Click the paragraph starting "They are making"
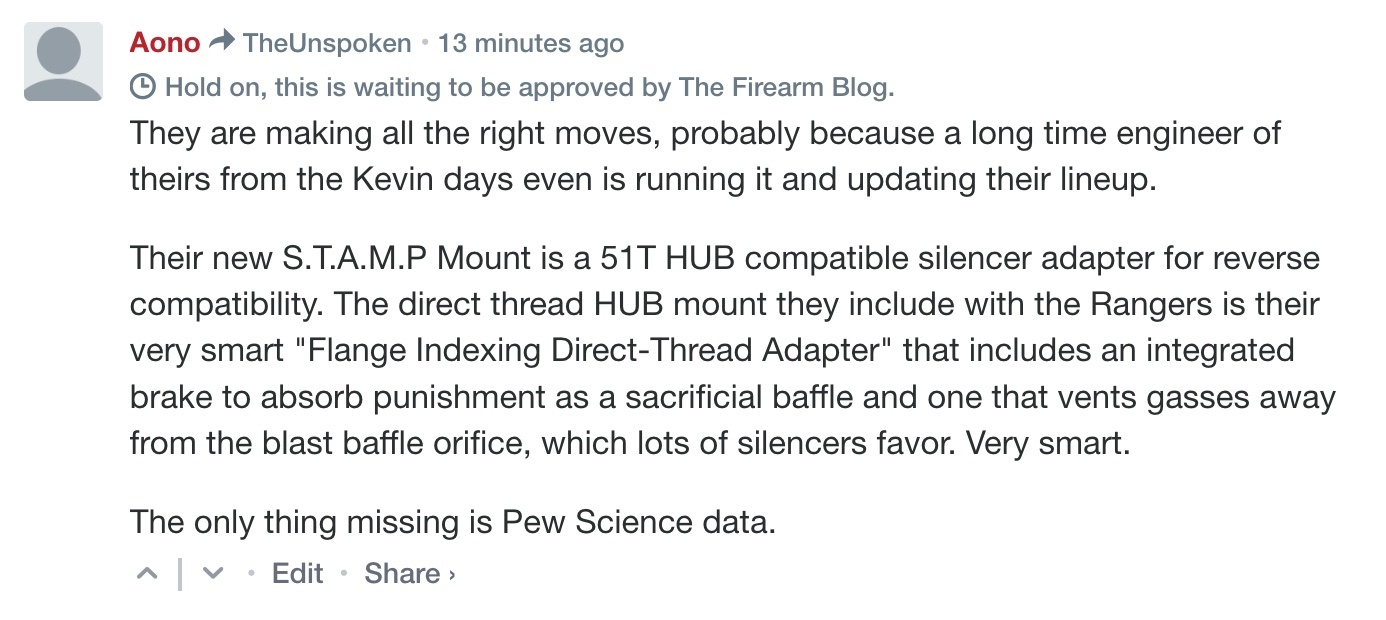The width and height of the screenshot is (1386, 620). (705, 158)
